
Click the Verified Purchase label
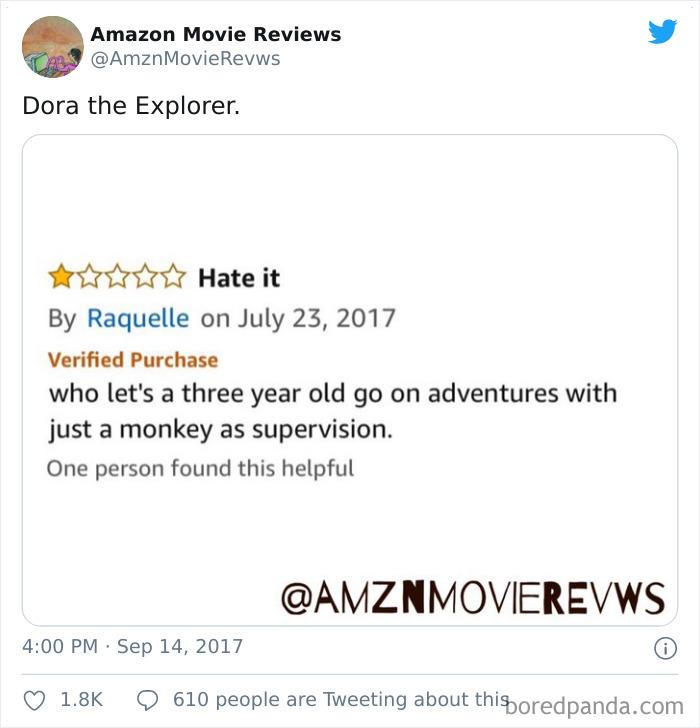tap(133, 360)
